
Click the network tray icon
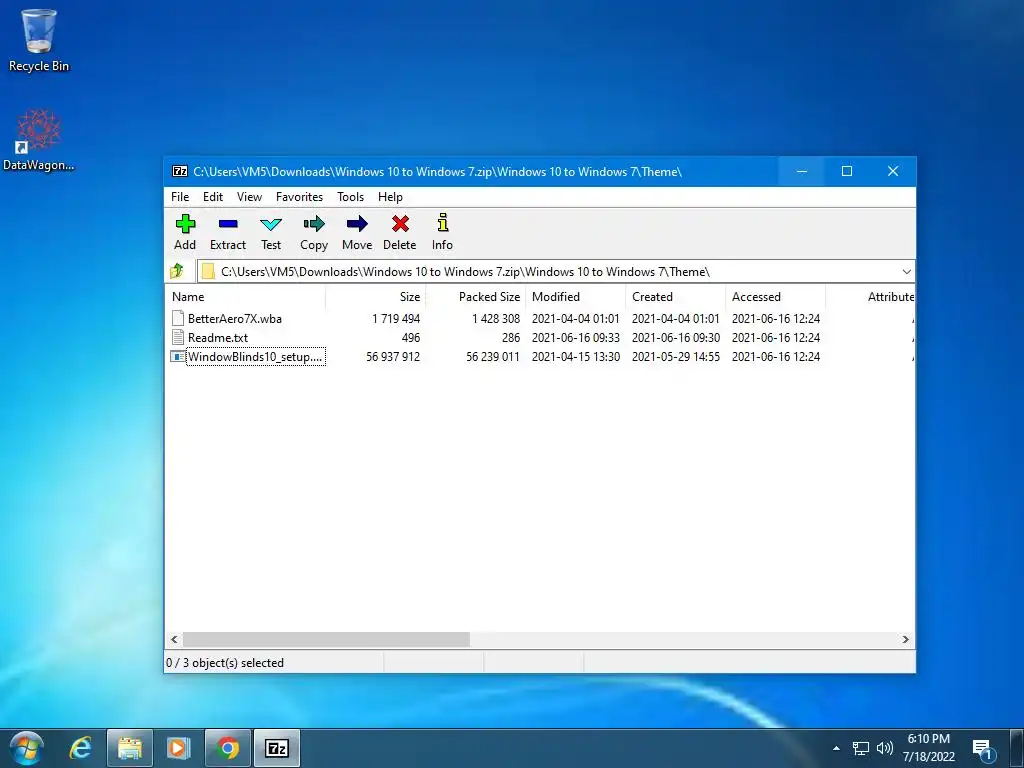click(x=861, y=748)
